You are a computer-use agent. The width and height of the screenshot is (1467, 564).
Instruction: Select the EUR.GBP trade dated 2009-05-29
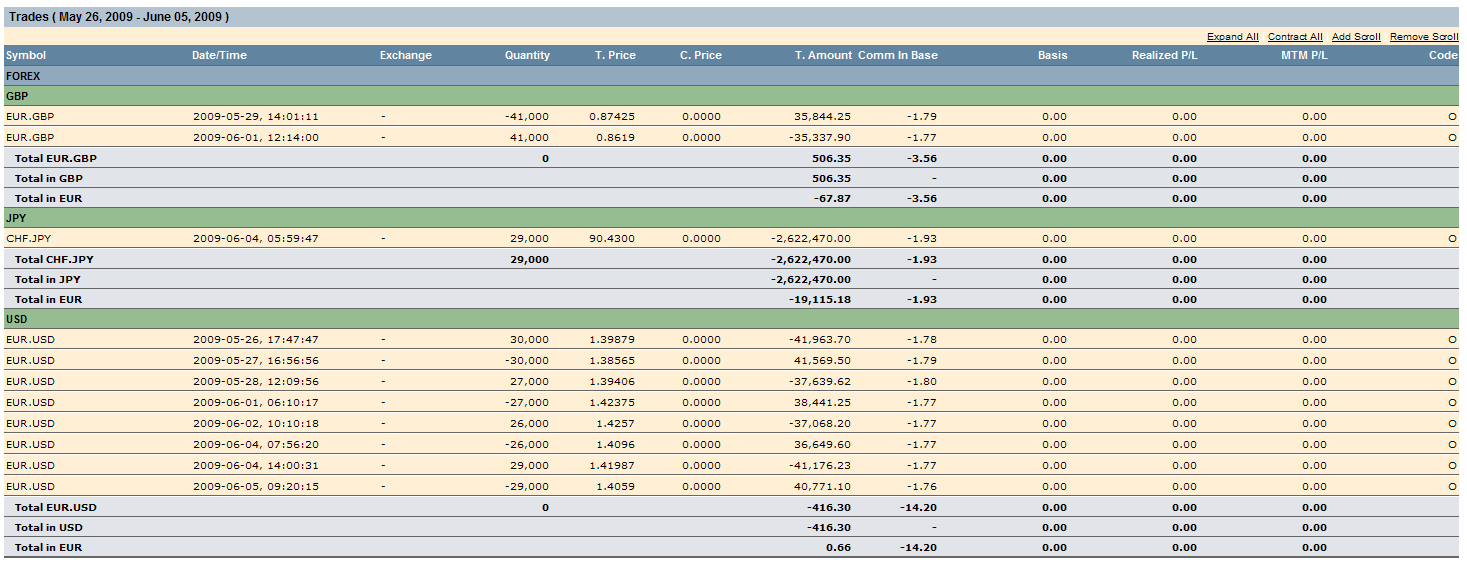(x=30, y=117)
